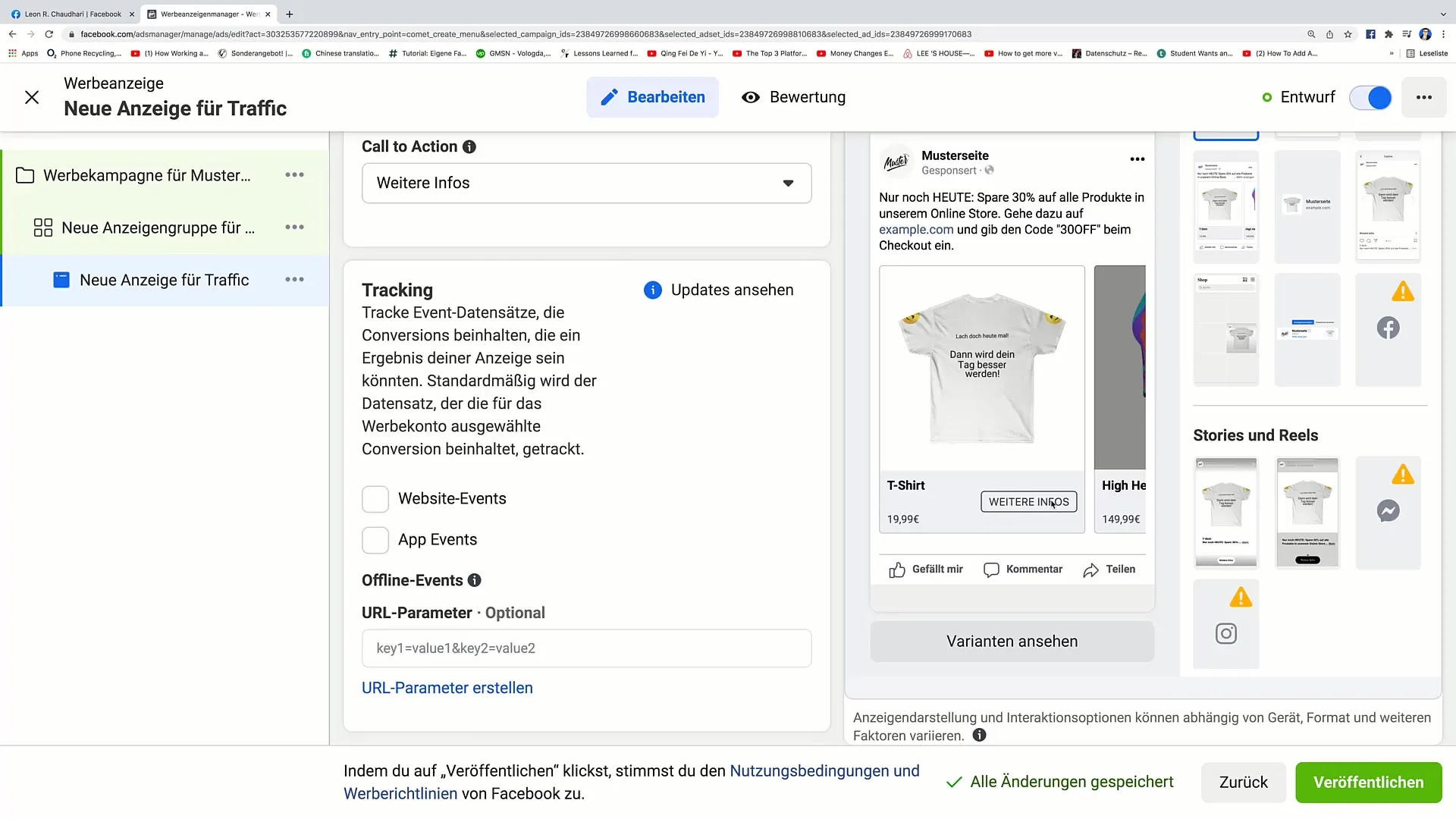
Task: Toggle the Entwurf status switch
Action: tap(1370, 97)
